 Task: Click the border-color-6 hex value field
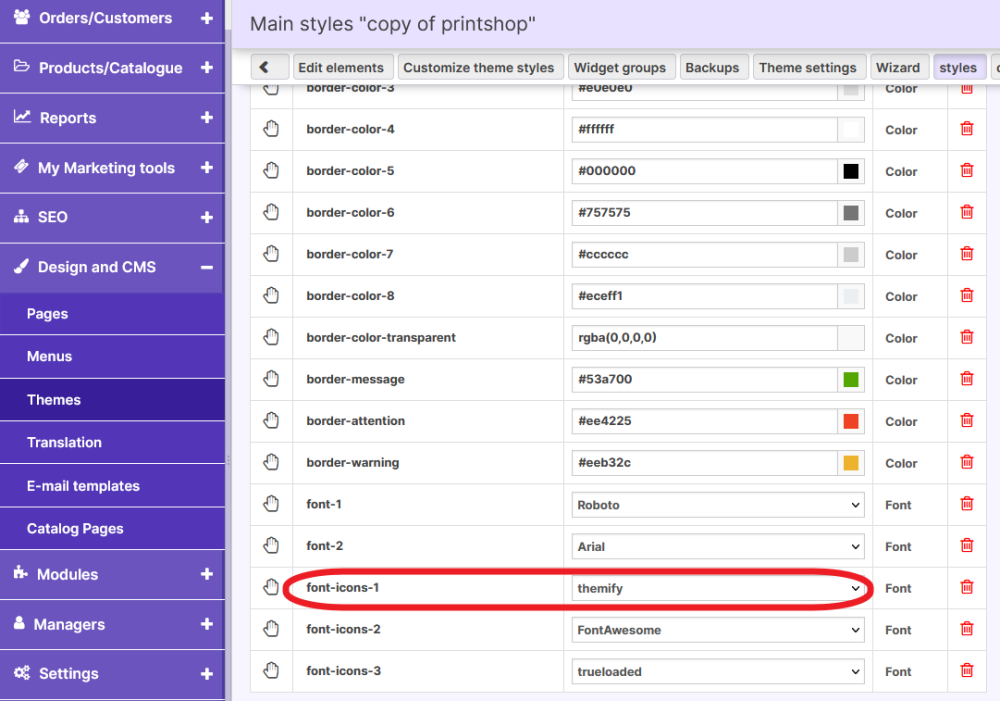(705, 213)
